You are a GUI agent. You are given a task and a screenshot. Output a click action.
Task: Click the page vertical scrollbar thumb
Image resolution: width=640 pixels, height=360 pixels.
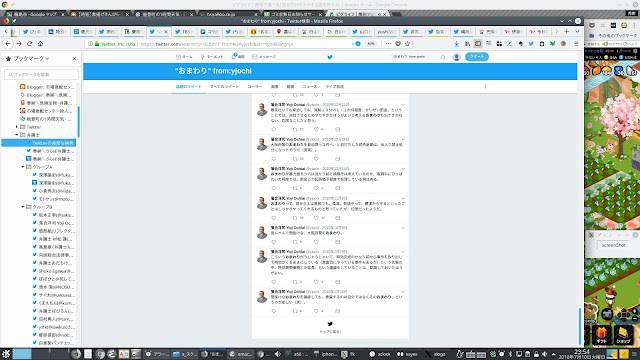point(580,327)
